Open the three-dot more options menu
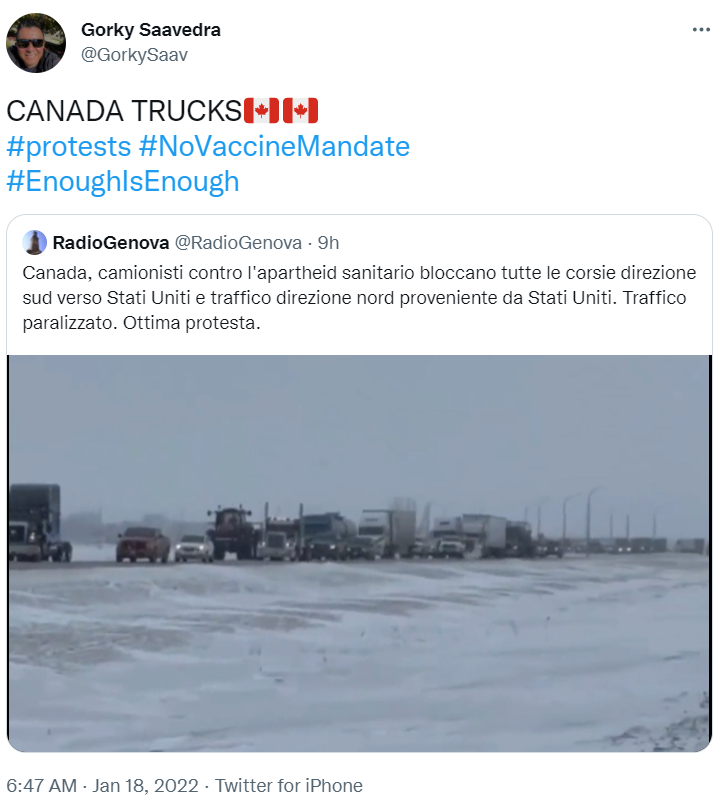 point(701,30)
